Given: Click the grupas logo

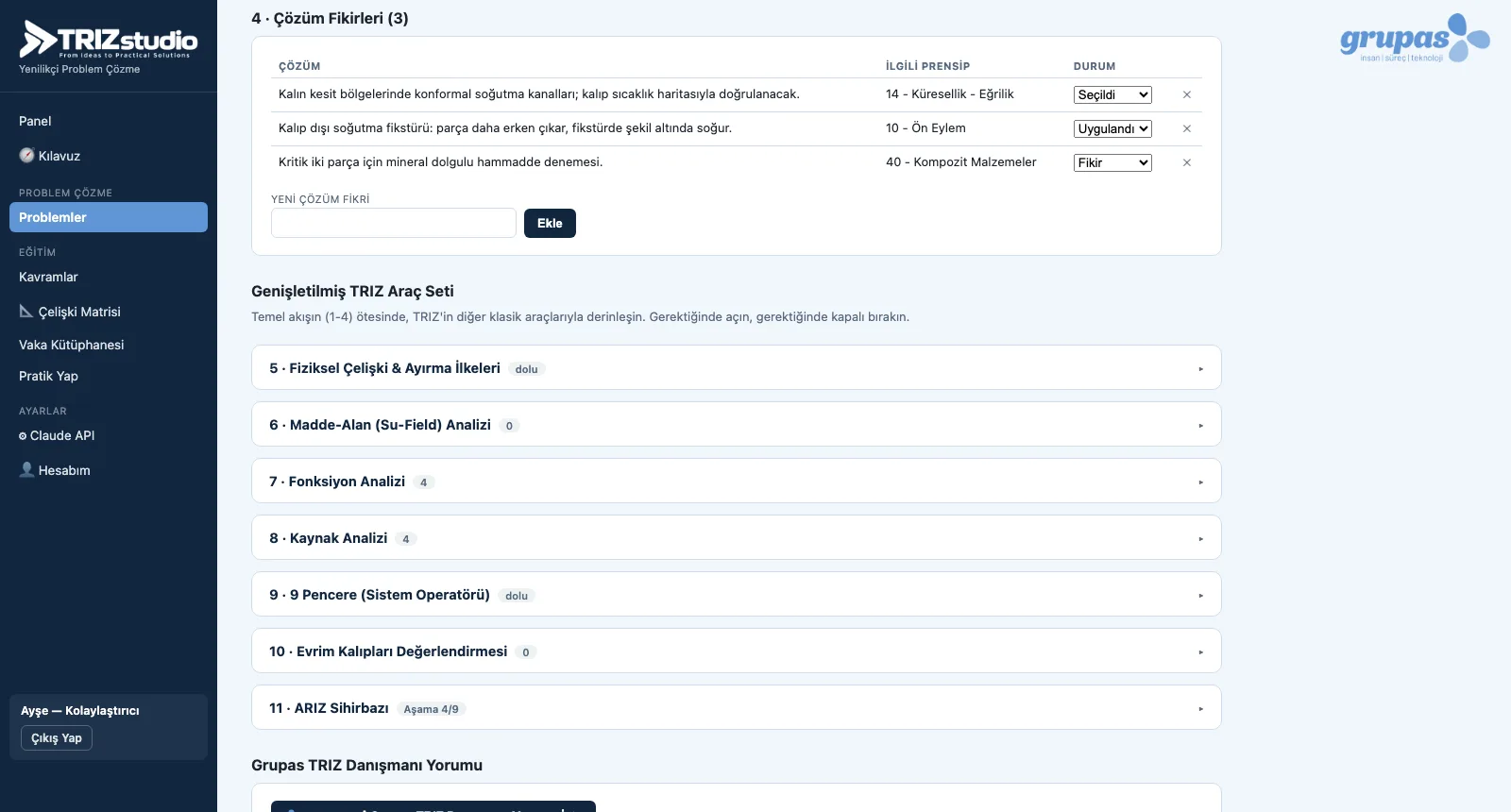Looking at the screenshot, I should coord(1415,38).
